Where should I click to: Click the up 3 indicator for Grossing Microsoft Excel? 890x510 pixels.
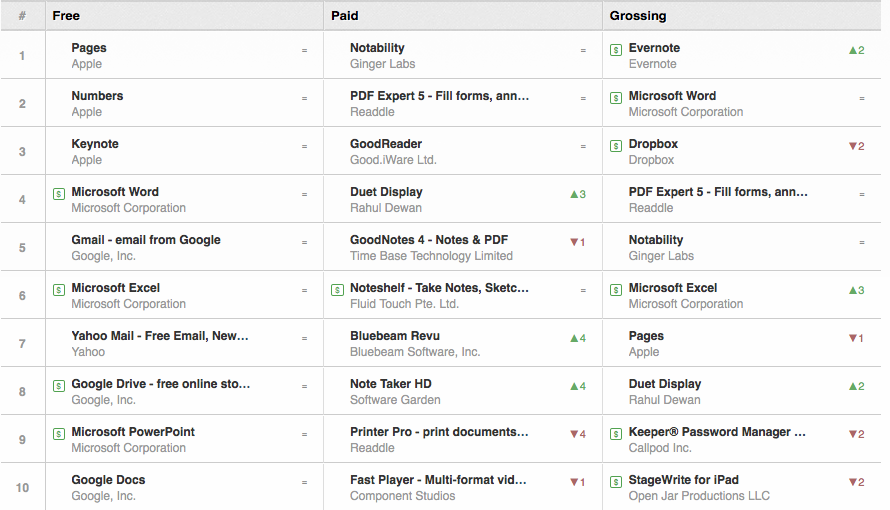point(857,290)
